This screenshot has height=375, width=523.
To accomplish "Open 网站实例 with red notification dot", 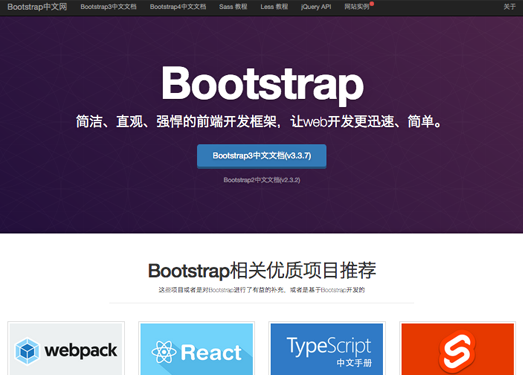I will [357, 7].
